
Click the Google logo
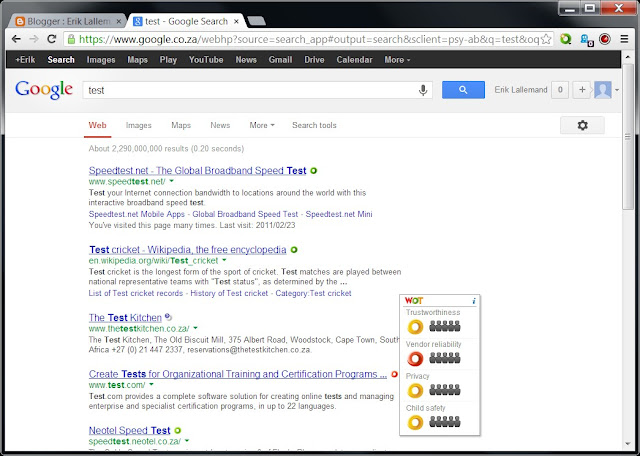(x=44, y=90)
